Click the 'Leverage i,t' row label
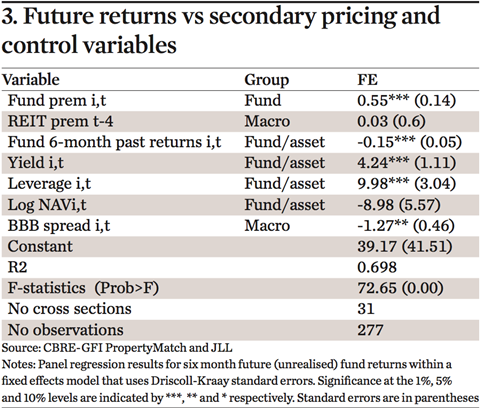This screenshot has height=408, width=480. tap(49, 184)
